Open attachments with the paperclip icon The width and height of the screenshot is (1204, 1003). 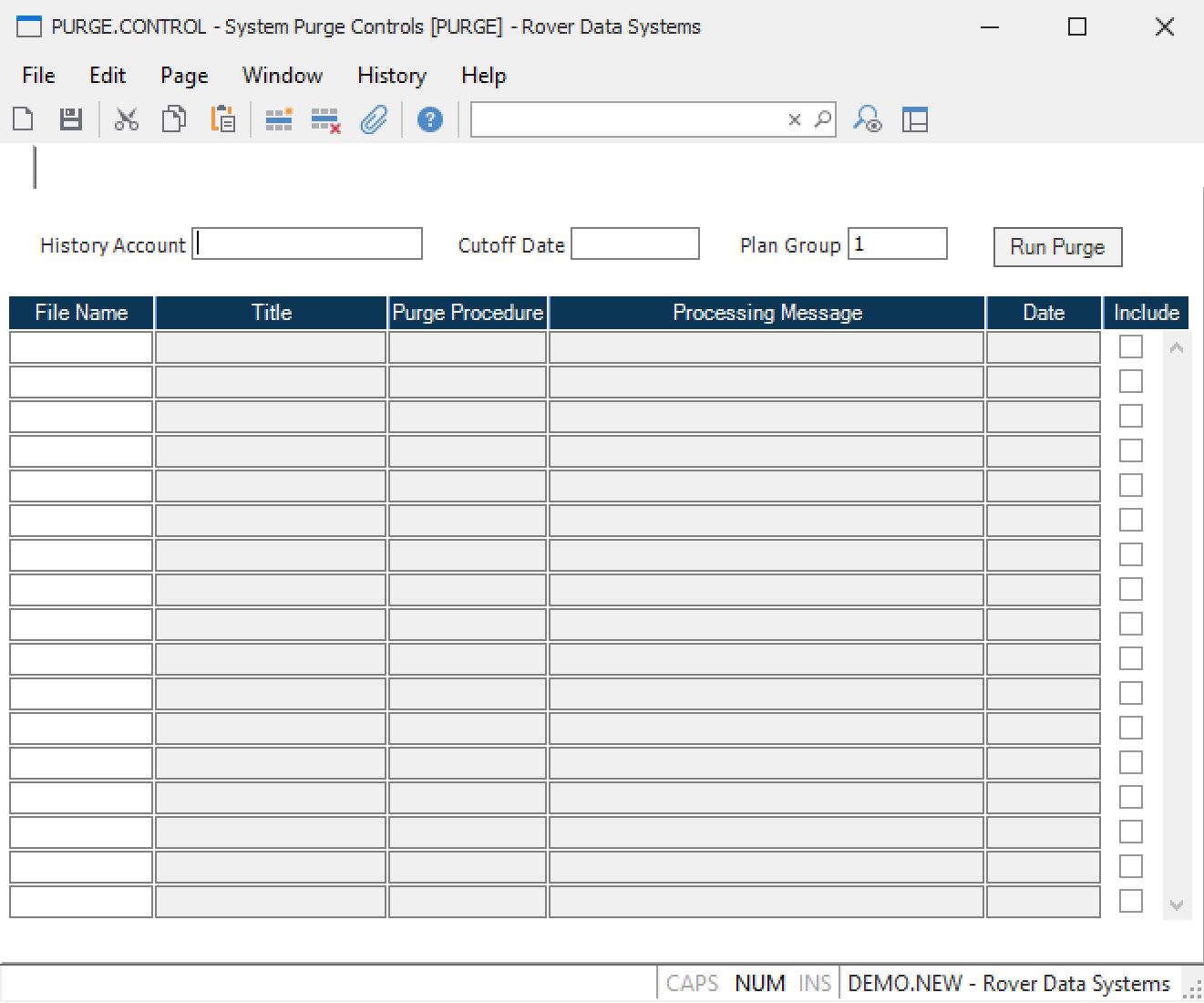(374, 119)
